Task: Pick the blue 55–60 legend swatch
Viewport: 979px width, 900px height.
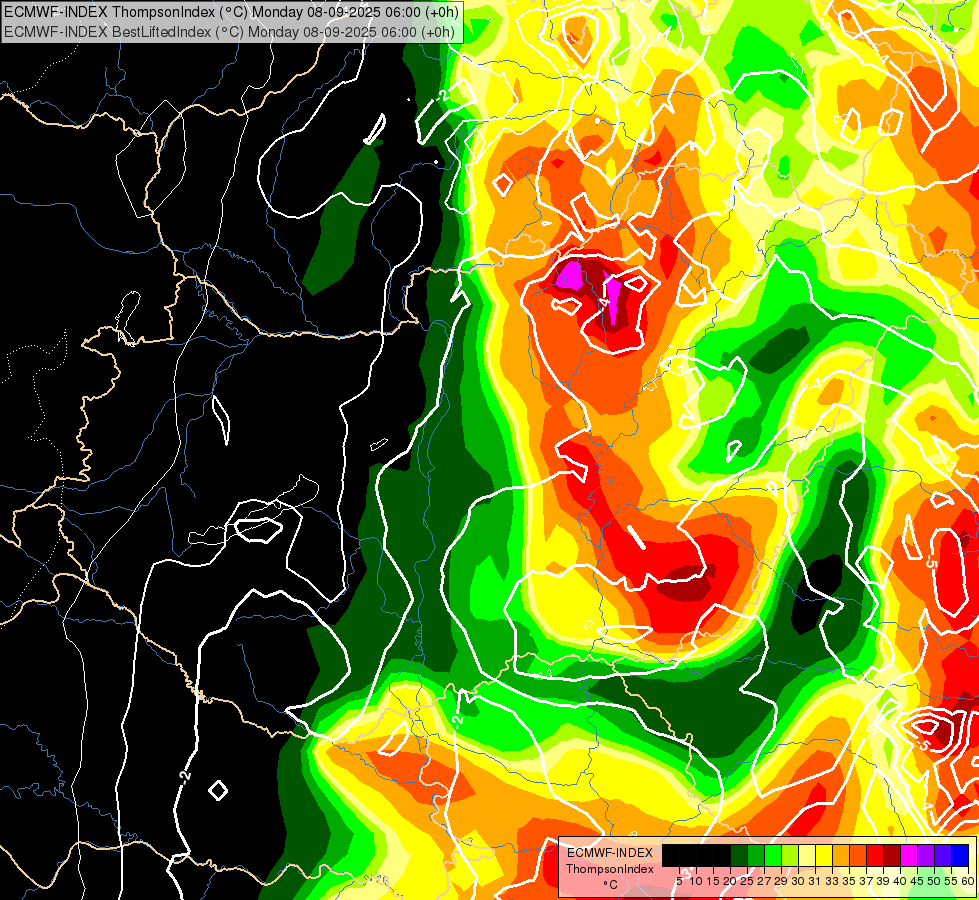Action: pyautogui.click(x=960, y=855)
